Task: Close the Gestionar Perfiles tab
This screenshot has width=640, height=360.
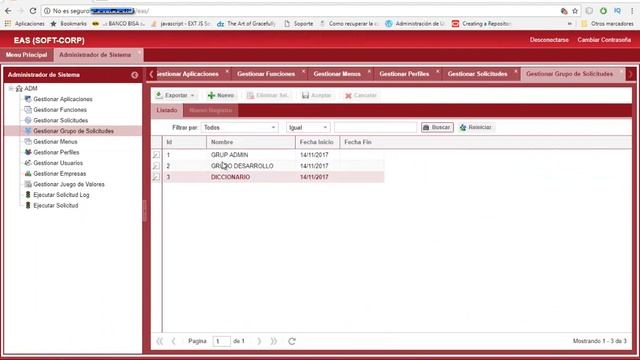Action: (438, 71)
